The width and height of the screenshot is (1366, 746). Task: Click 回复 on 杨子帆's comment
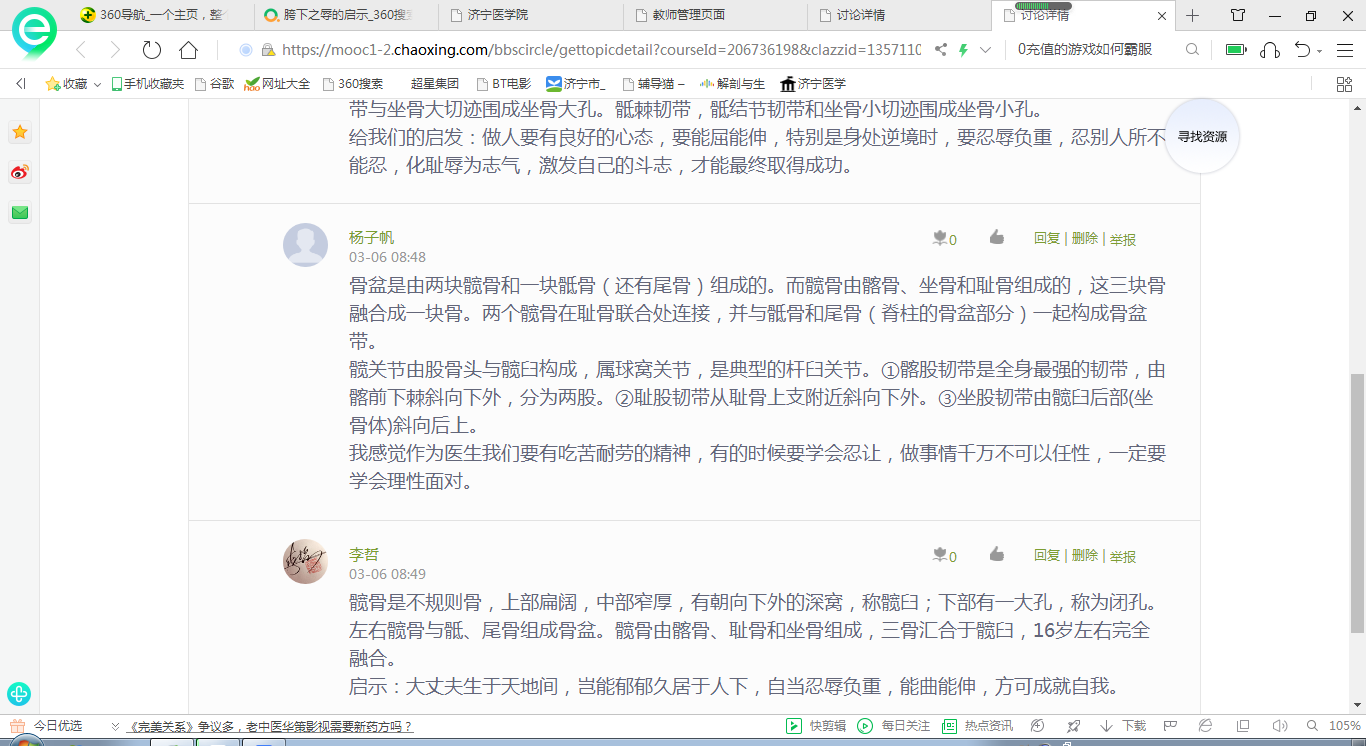1046,238
